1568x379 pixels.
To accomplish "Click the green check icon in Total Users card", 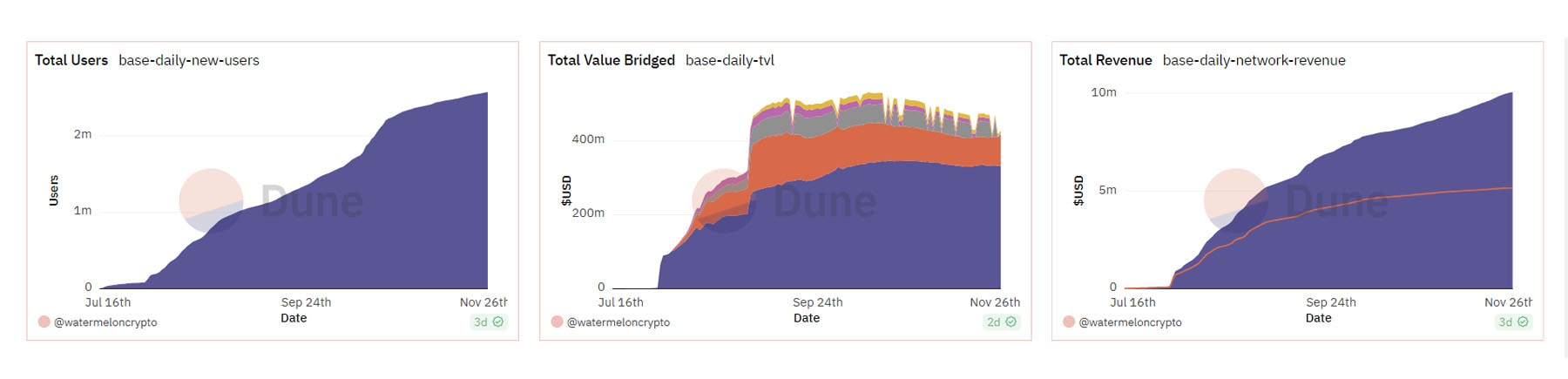I will [x=498, y=321].
